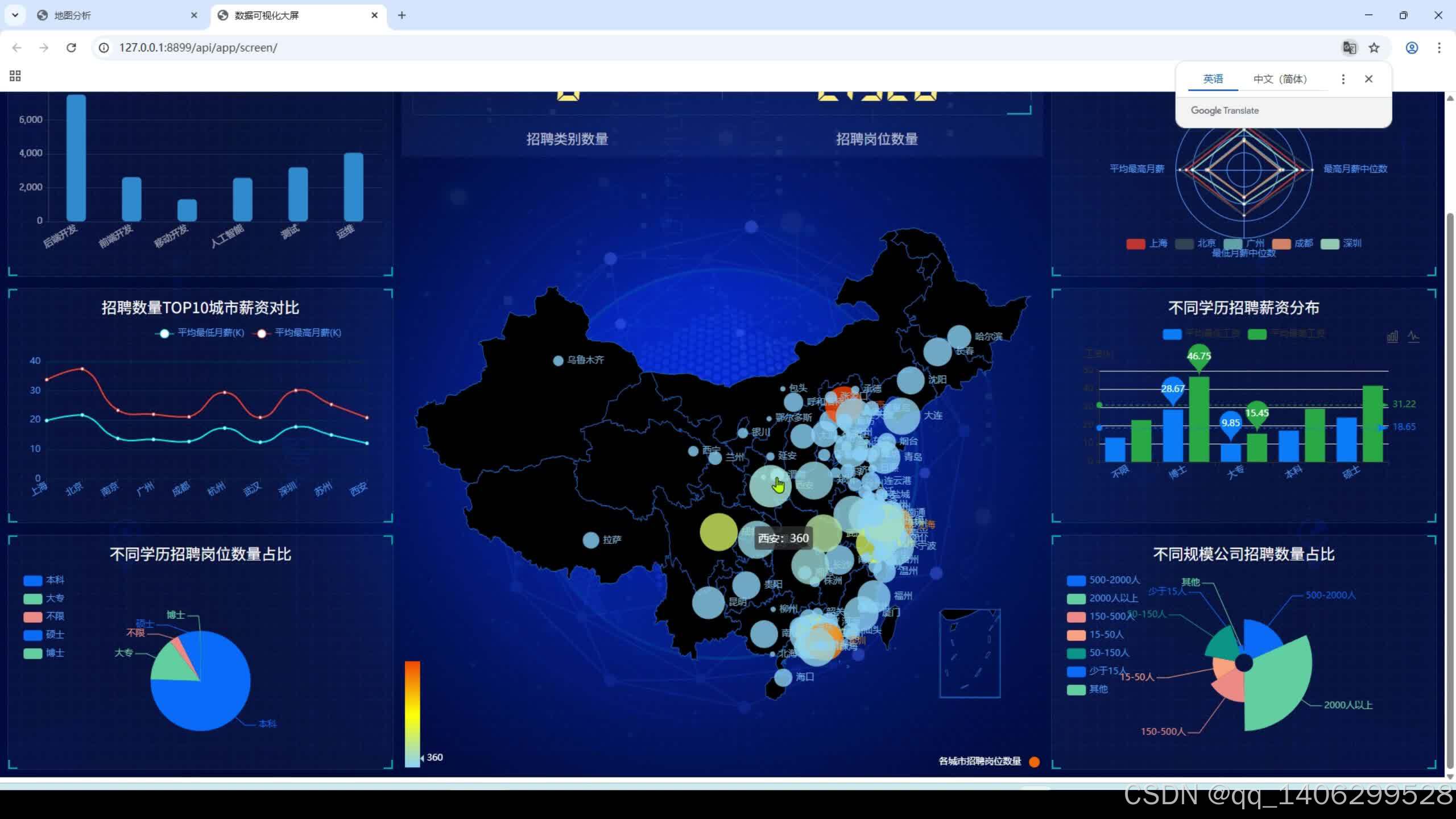
Task: View site information icon beside the URL
Action: (104, 48)
